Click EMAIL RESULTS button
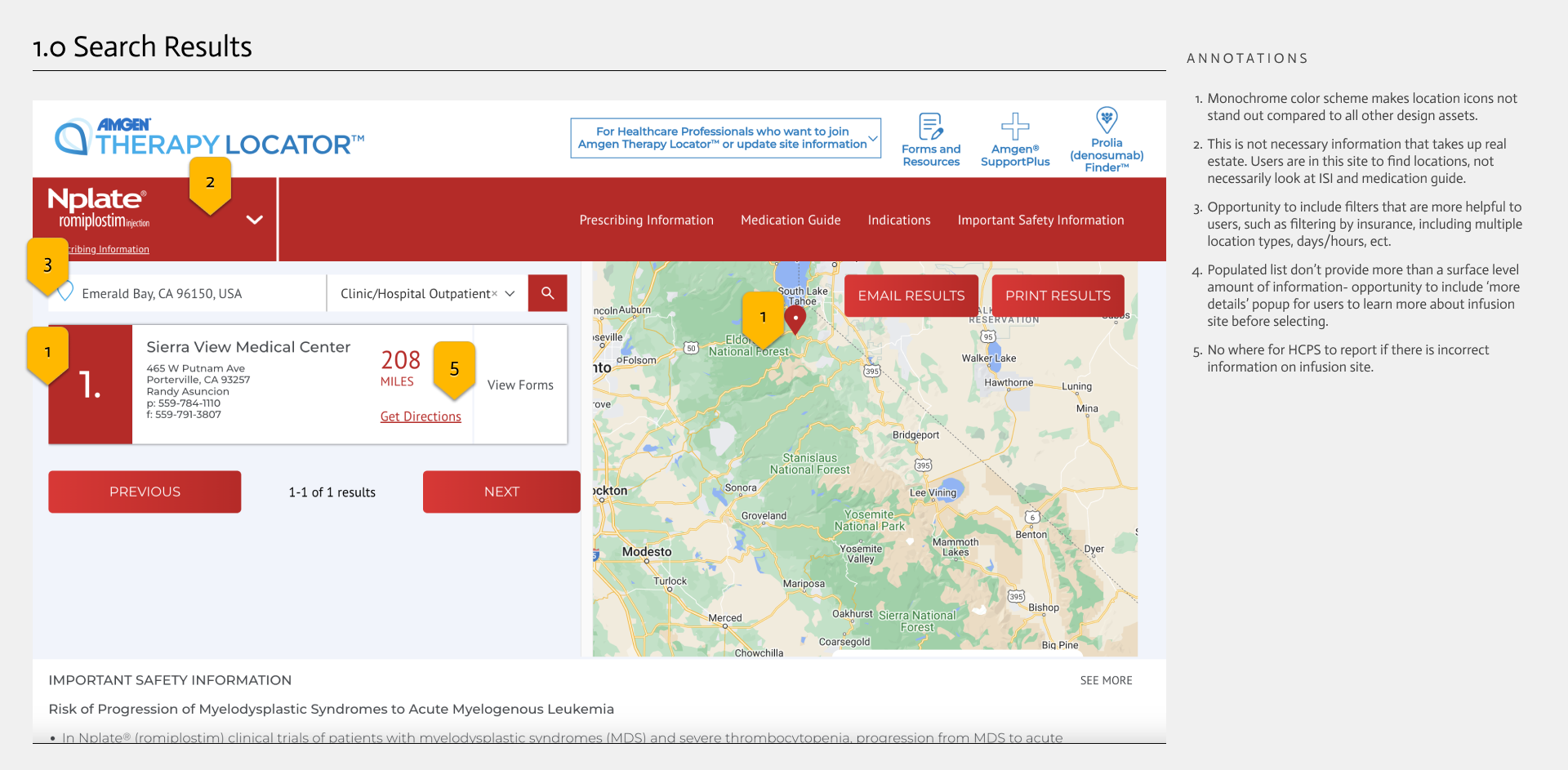This screenshot has height=770, width=1568. point(911,296)
